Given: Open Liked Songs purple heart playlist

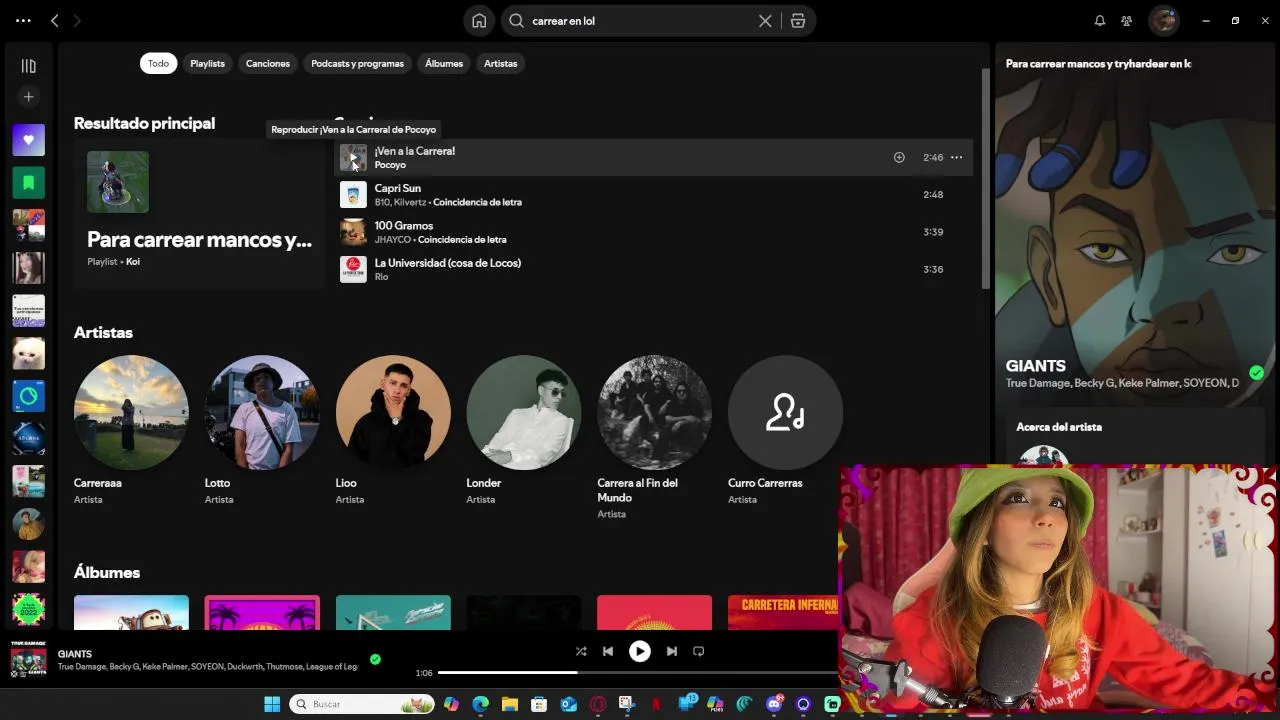Looking at the screenshot, I should (28, 140).
